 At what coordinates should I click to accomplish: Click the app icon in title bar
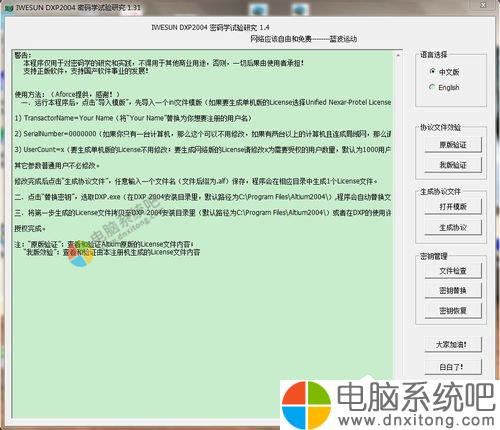tap(9, 8)
